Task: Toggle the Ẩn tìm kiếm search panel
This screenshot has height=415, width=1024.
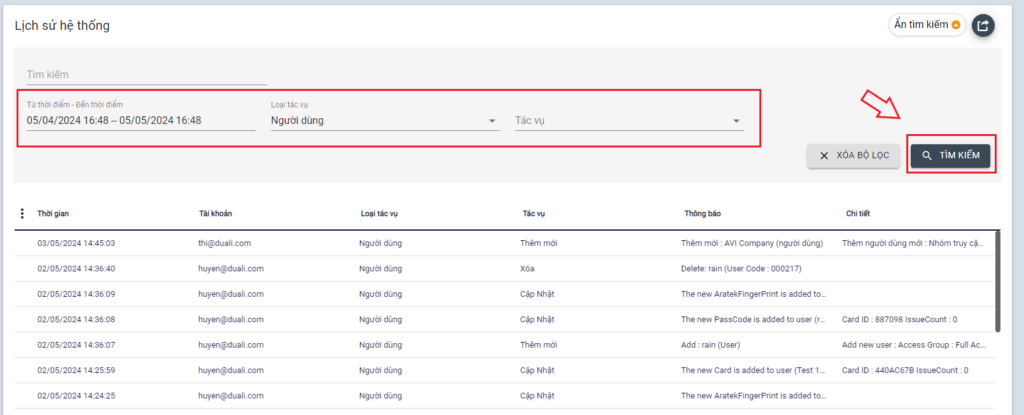Action: pyautogui.click(x=926, y=25)
